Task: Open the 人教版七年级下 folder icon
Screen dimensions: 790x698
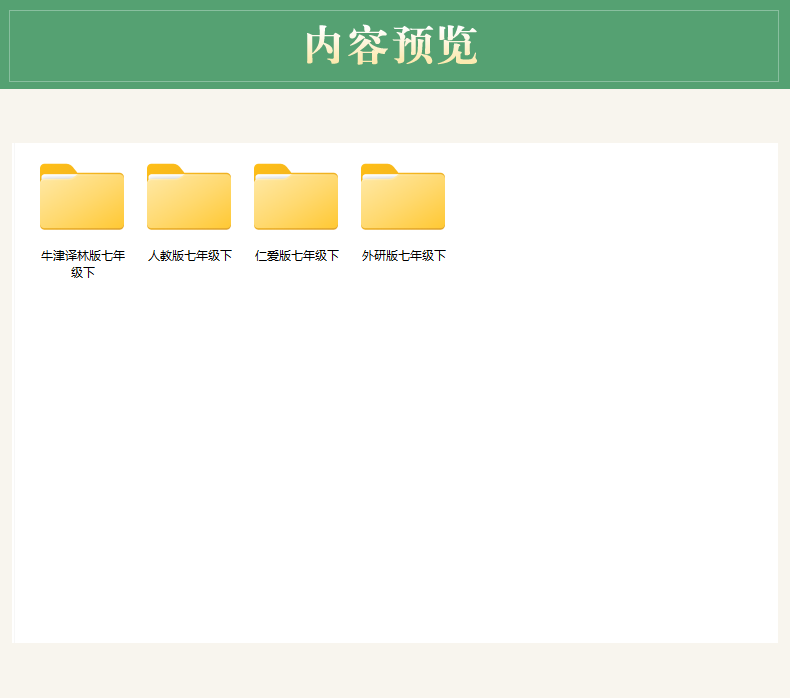Action: click(x=189, y=197)
